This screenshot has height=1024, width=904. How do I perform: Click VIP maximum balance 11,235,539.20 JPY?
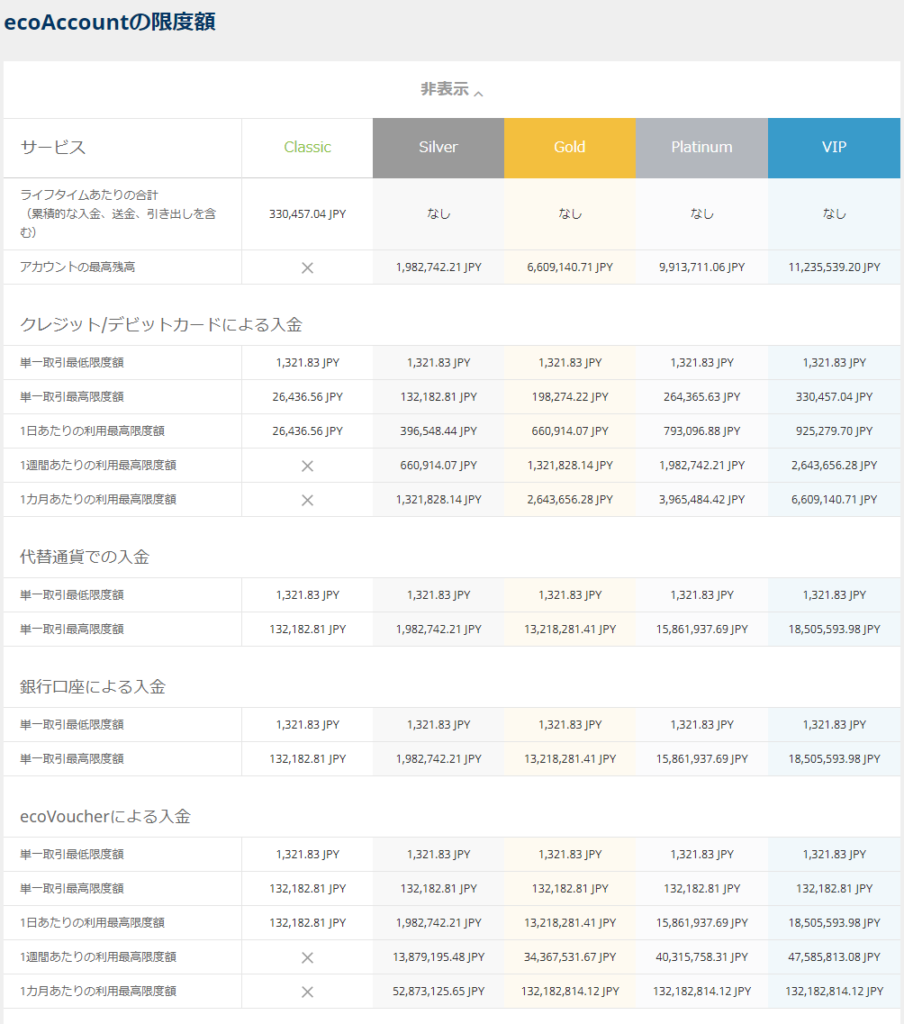pos(834,267)
